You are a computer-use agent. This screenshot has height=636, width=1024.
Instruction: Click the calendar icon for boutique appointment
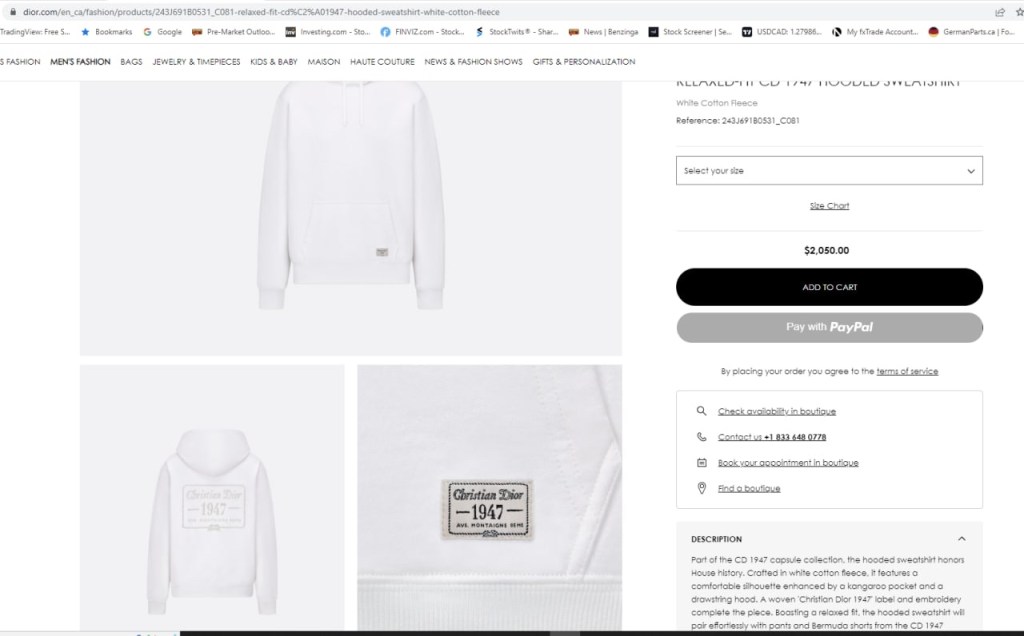(x=702, y=463)
